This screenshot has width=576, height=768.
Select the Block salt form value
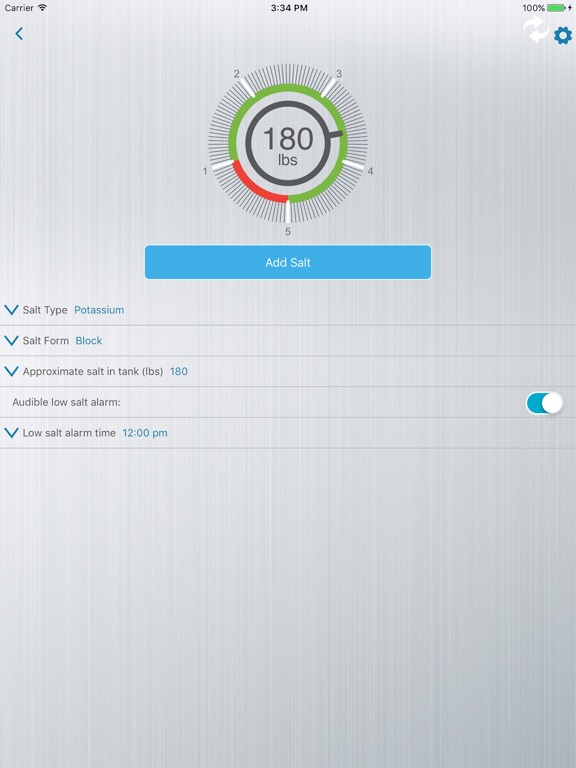click(89, 341)
